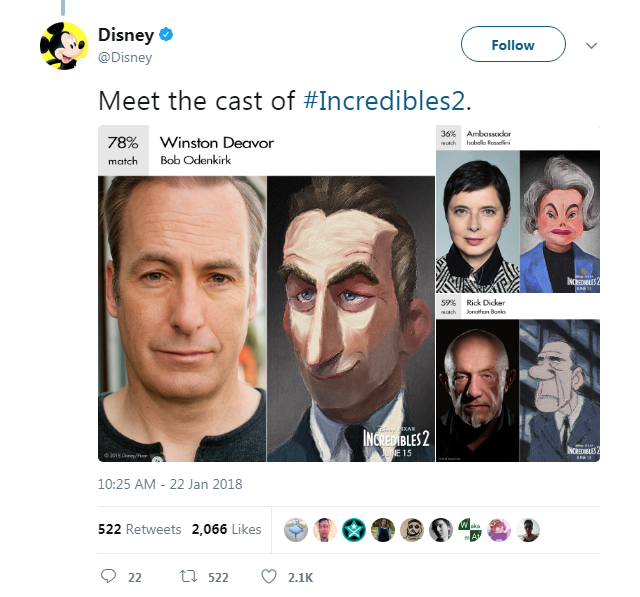The image size is (640, 597).
Task: Expand the tweet options chevron menu
Action: tap(591, 45)
